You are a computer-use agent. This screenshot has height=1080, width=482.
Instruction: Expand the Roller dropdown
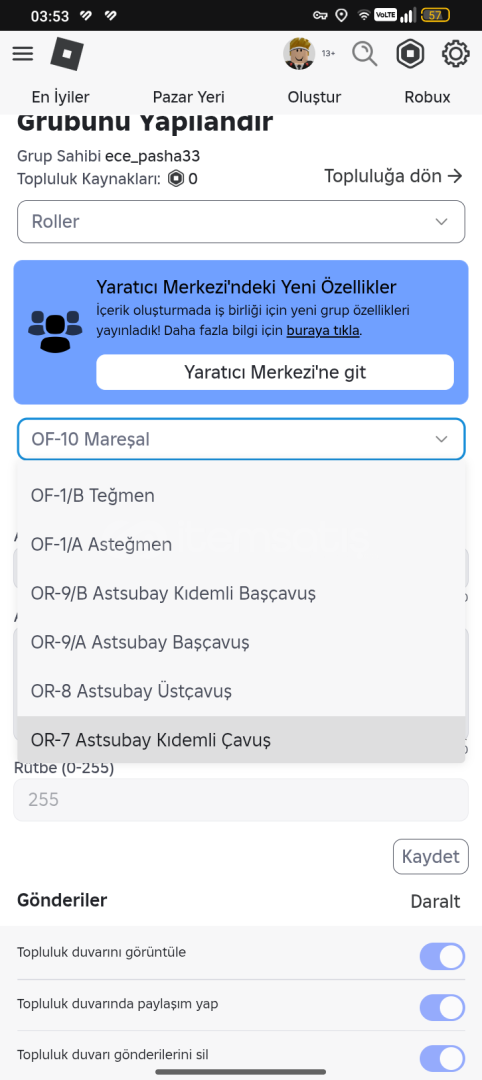(241, 222)
